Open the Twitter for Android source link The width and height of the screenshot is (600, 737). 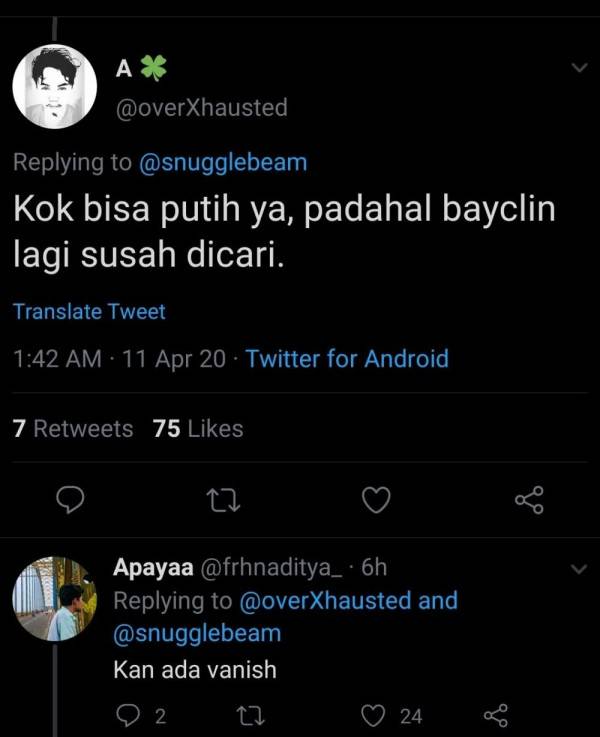[x=347, y=359]
